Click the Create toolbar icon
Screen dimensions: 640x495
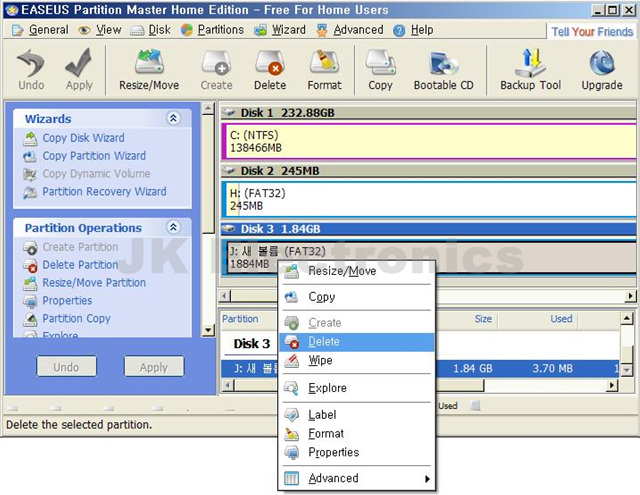[216, 69]
